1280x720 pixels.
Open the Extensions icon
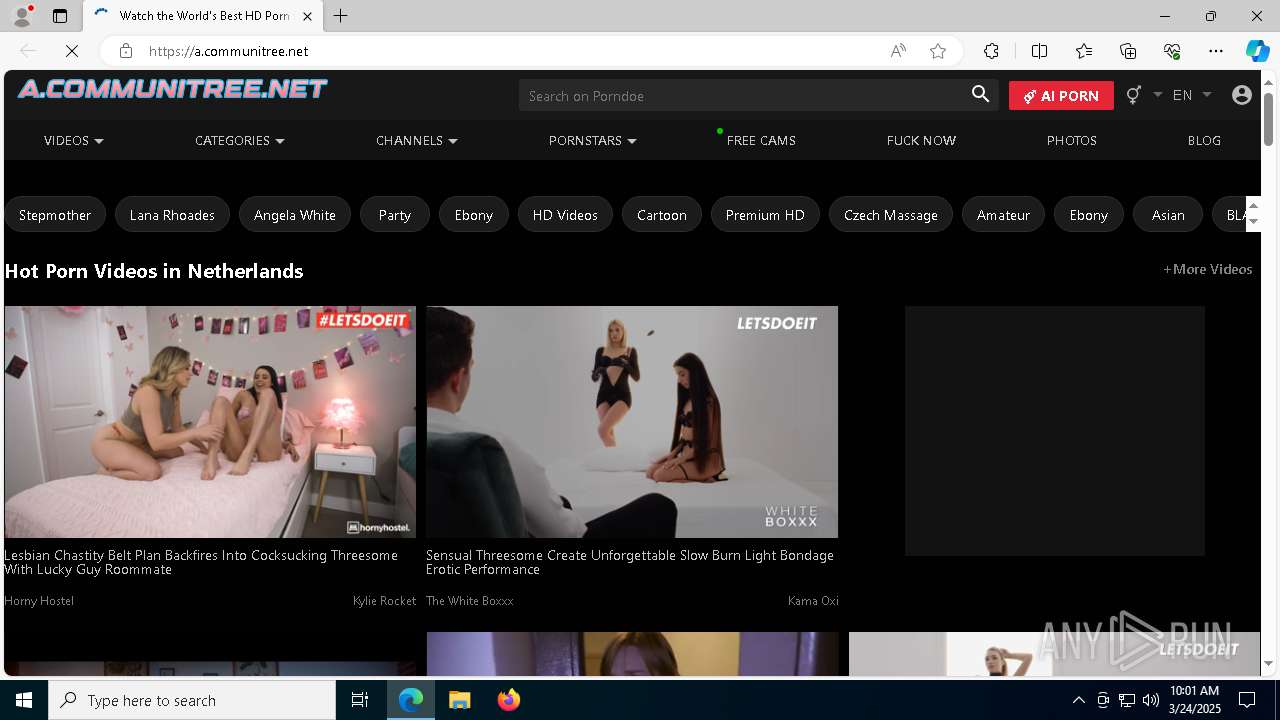991,51
